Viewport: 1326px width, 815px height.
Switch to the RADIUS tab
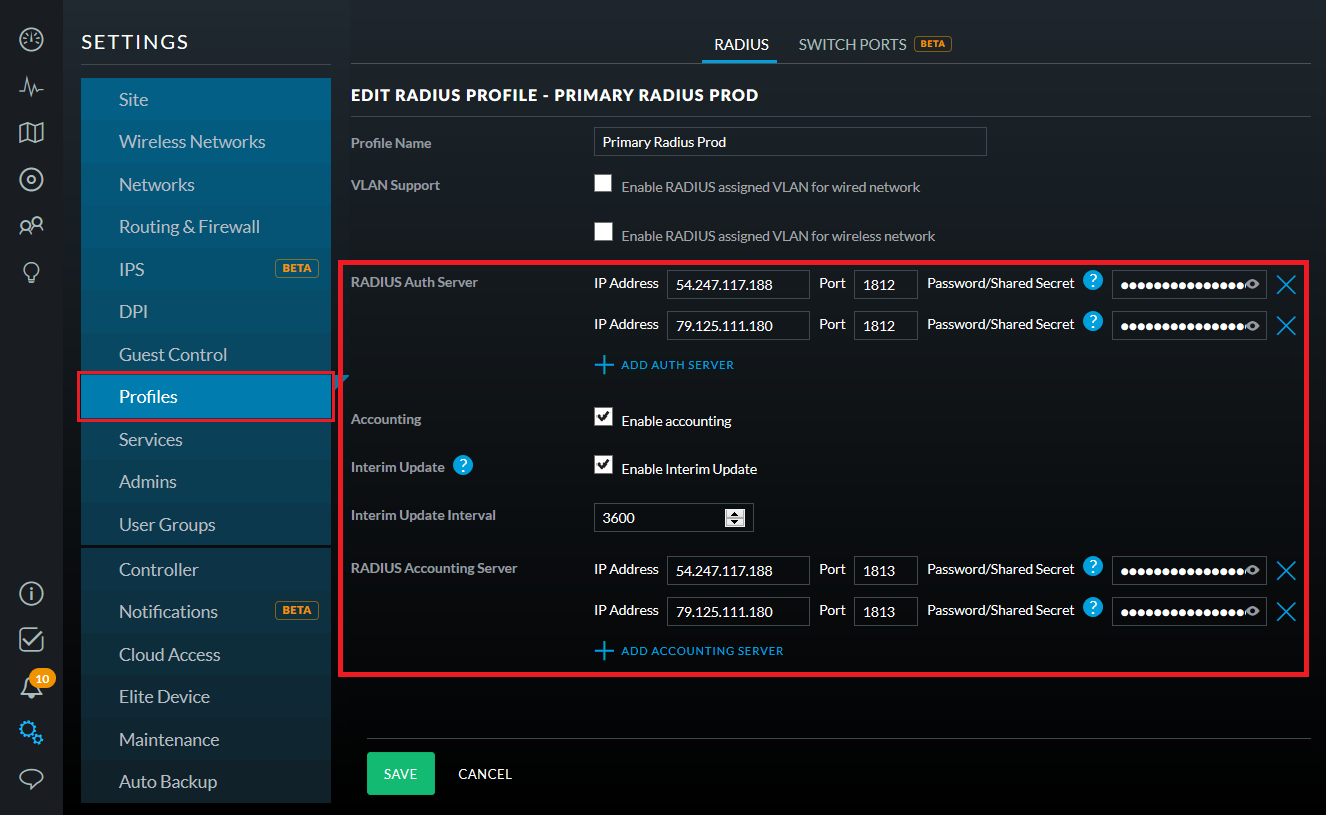coord(741,45)
